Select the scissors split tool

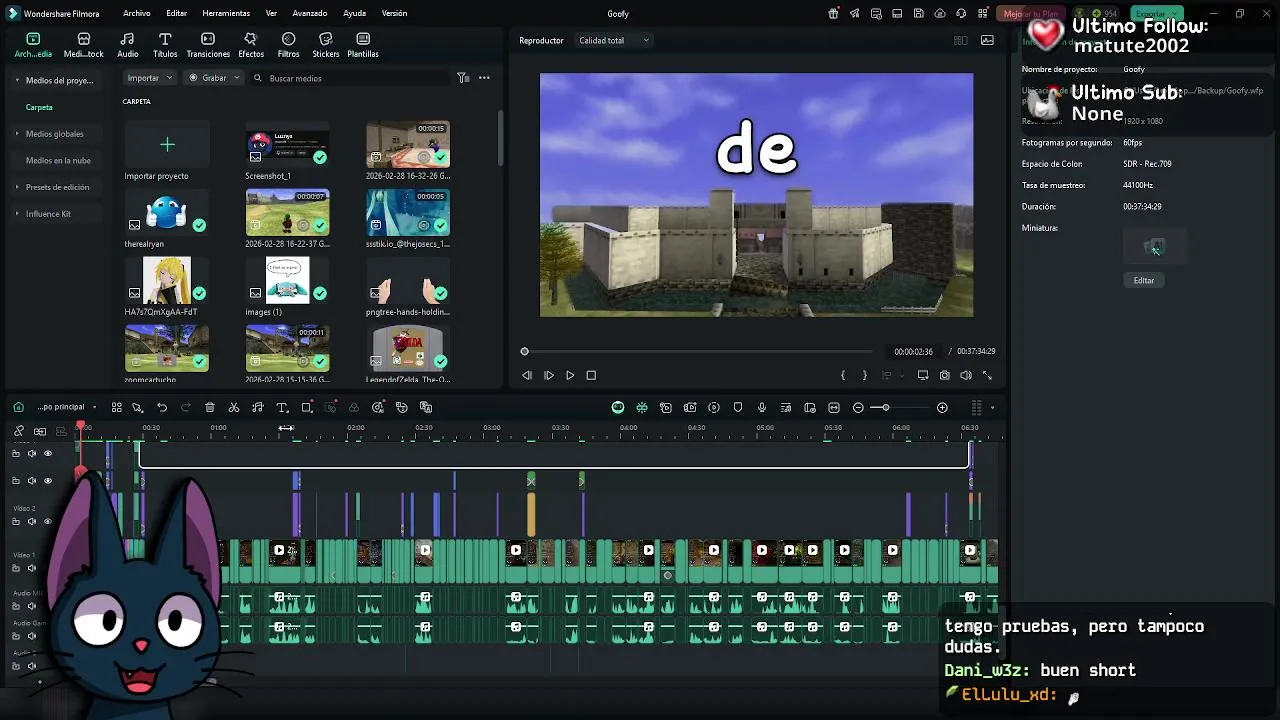pos(234,407)
